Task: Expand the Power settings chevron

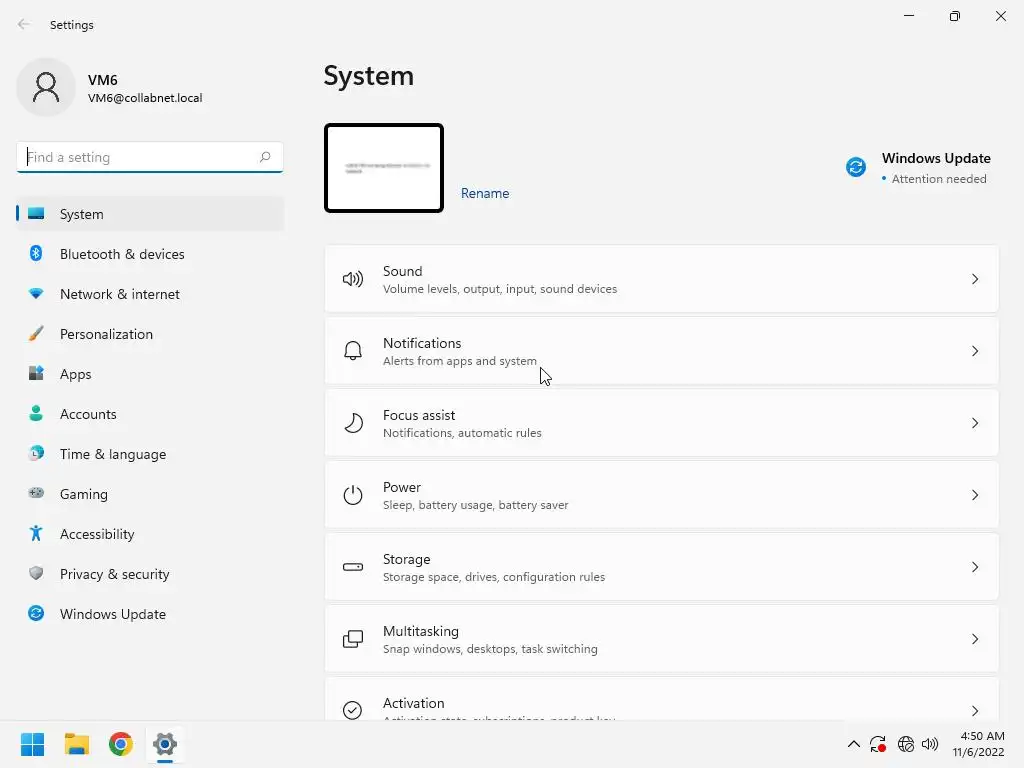Action: 974,495
